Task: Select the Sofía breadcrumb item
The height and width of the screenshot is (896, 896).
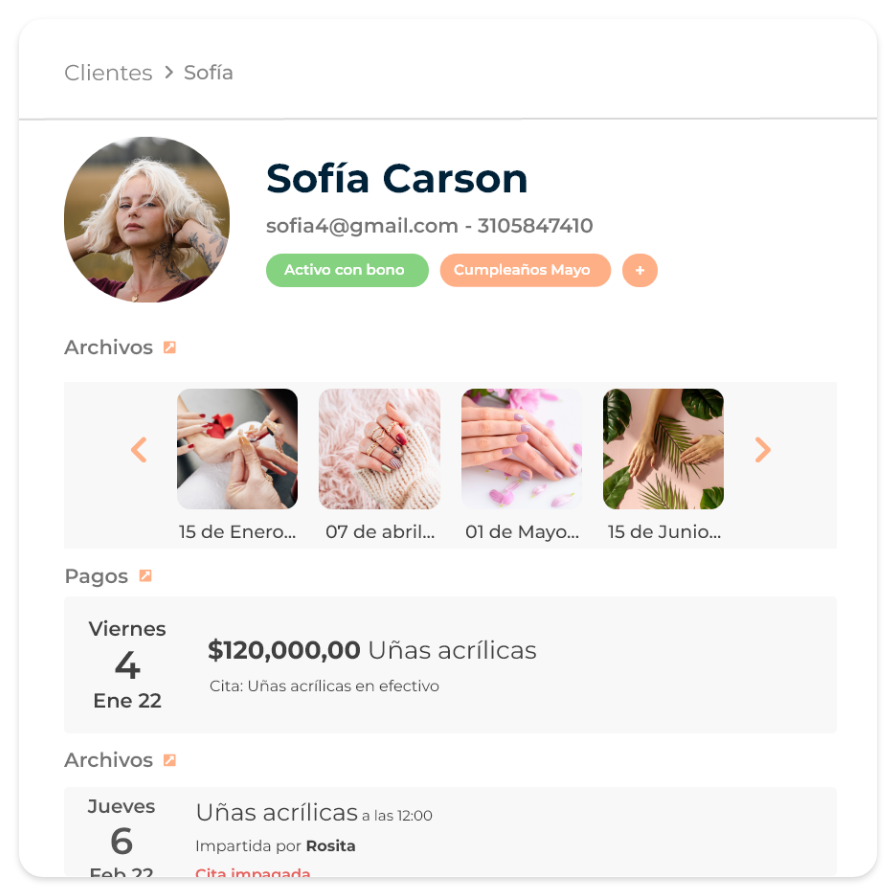Action: click(x=209, y=73)
